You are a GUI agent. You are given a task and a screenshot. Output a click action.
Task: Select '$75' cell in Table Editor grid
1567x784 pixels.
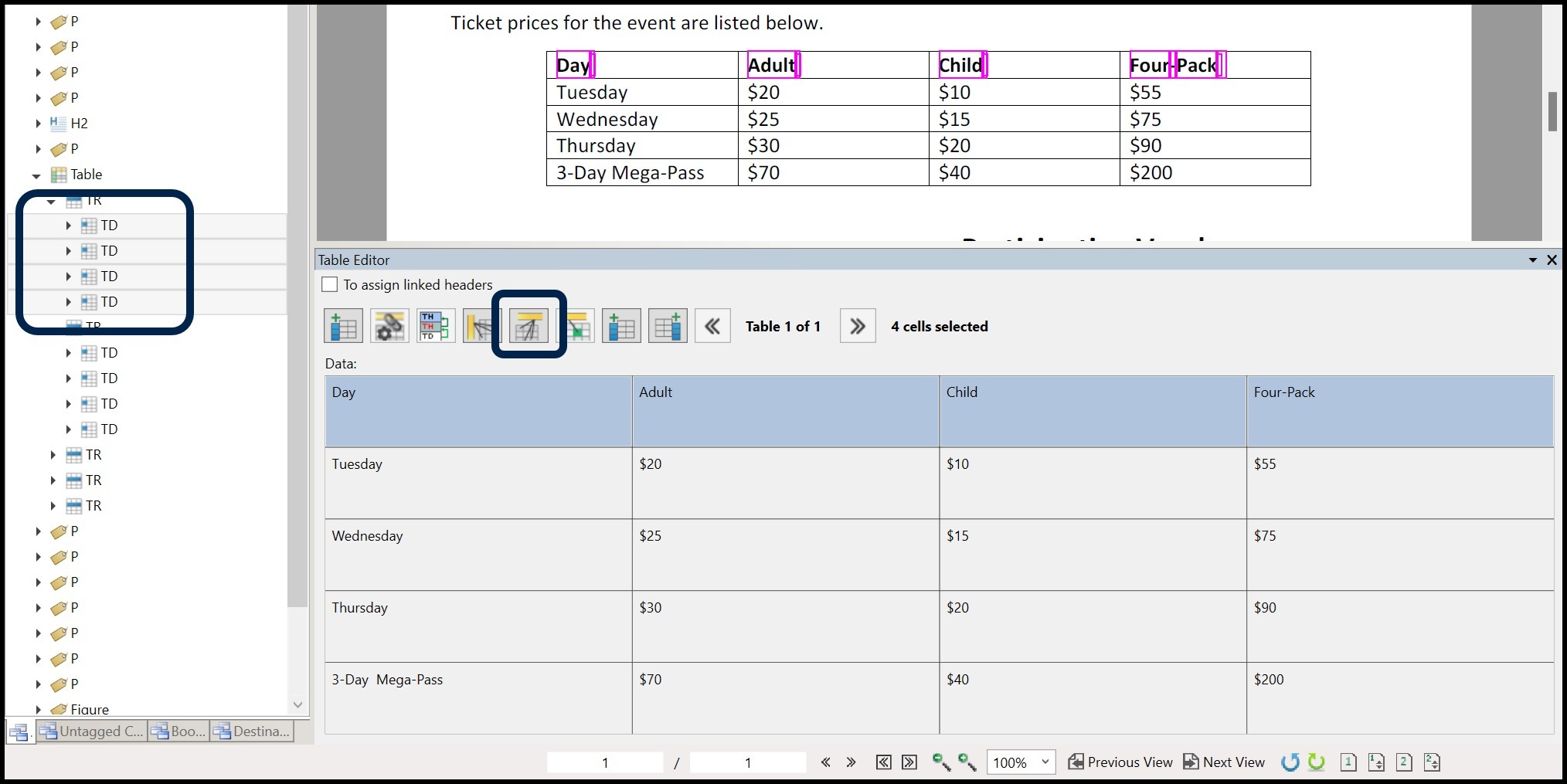point(1399,555)
